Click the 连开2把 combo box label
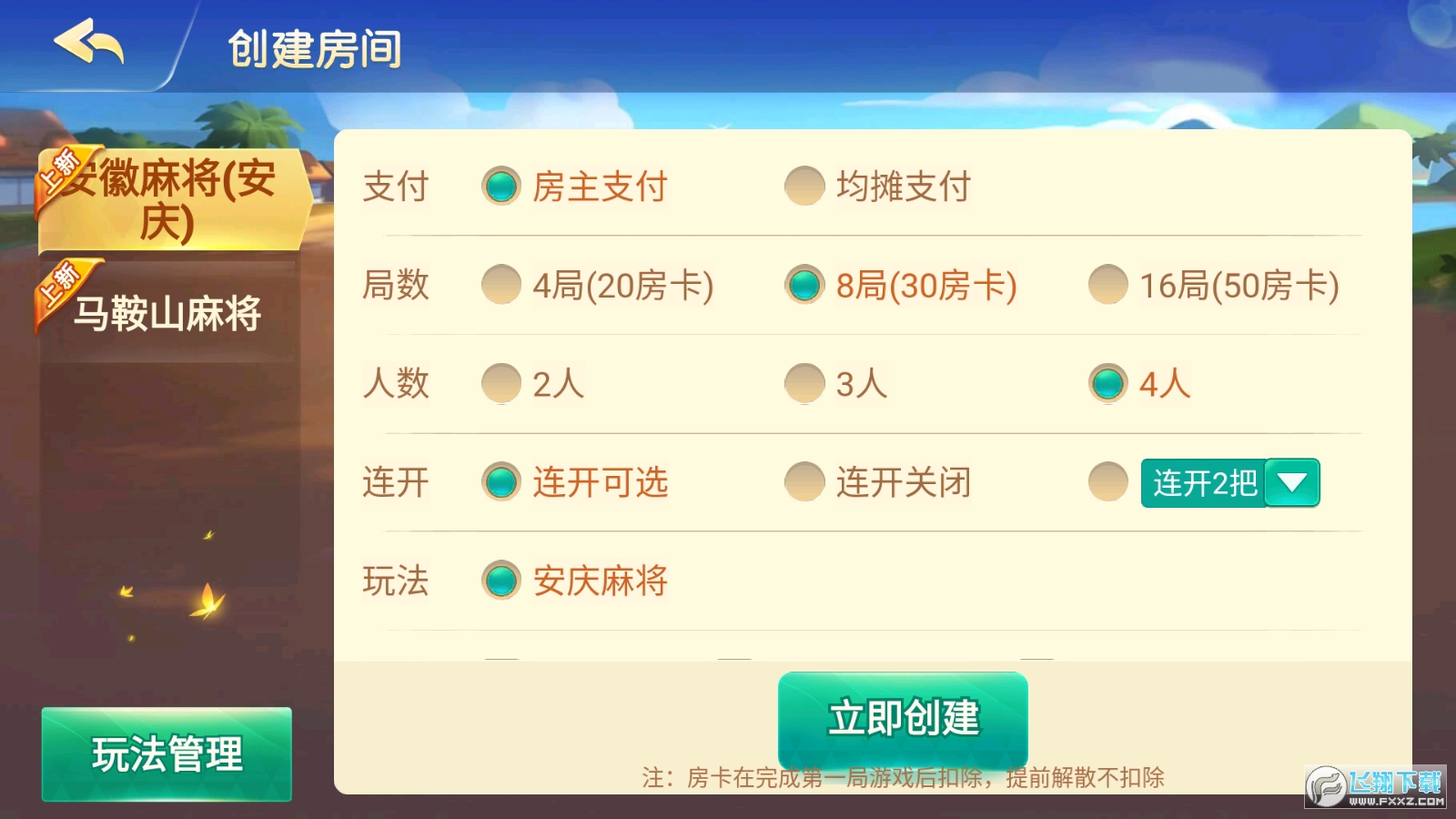 pos(1204,482)
